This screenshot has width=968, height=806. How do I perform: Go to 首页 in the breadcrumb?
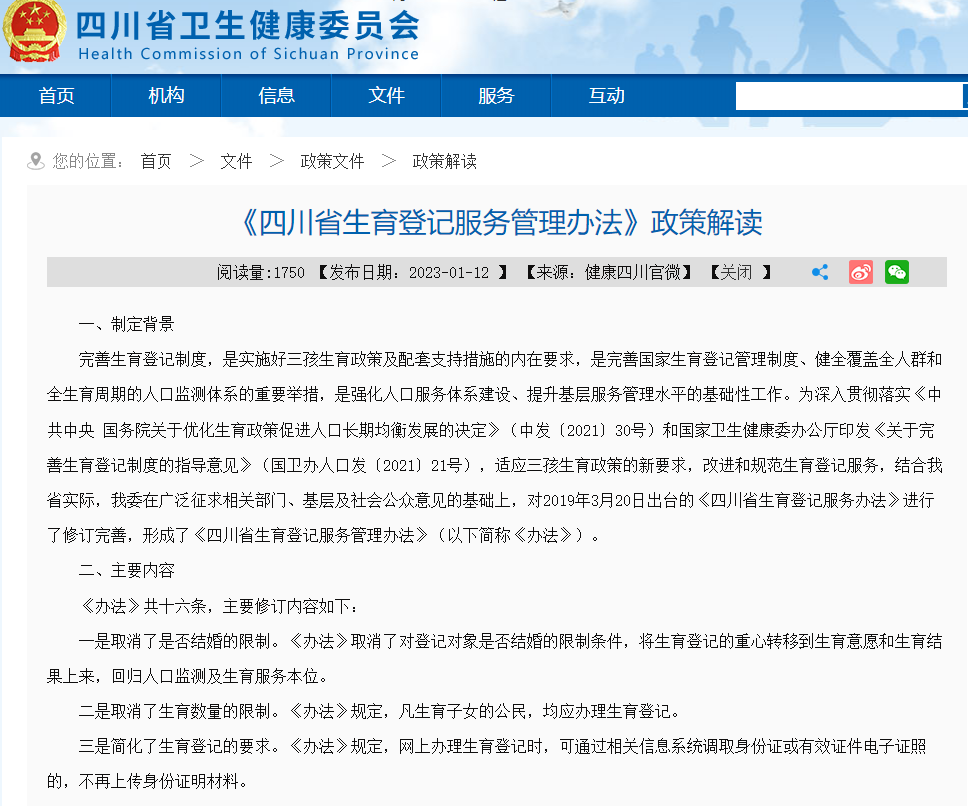(156, 162)
